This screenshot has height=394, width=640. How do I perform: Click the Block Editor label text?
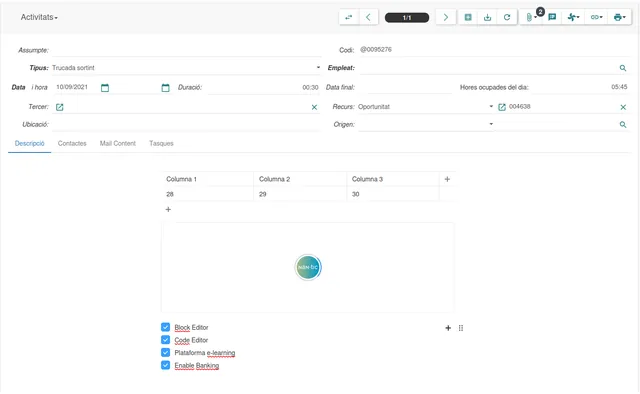pyautogui.click(x=191, y=327)
